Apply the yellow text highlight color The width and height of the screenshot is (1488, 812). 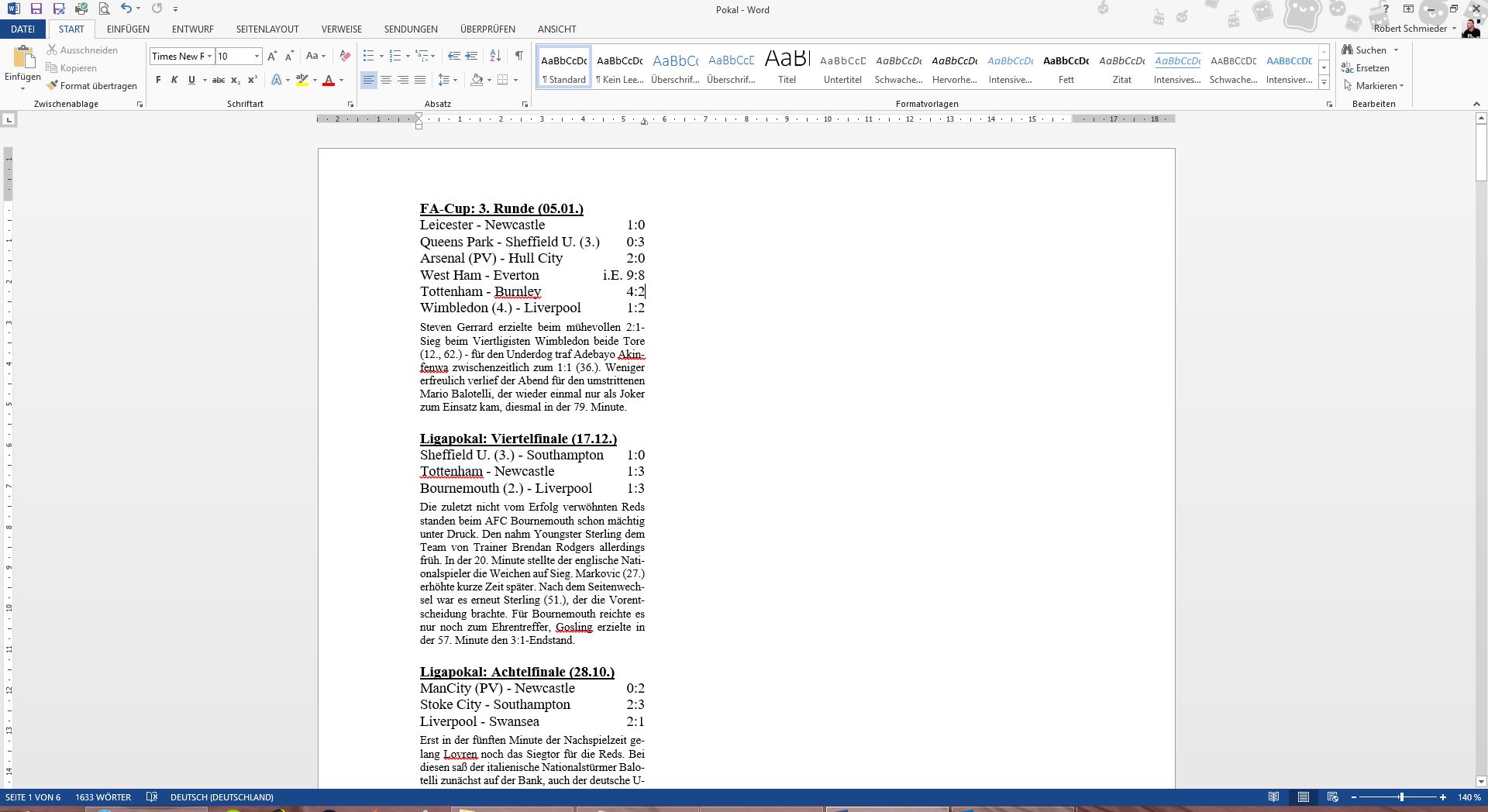pos(302,80)
